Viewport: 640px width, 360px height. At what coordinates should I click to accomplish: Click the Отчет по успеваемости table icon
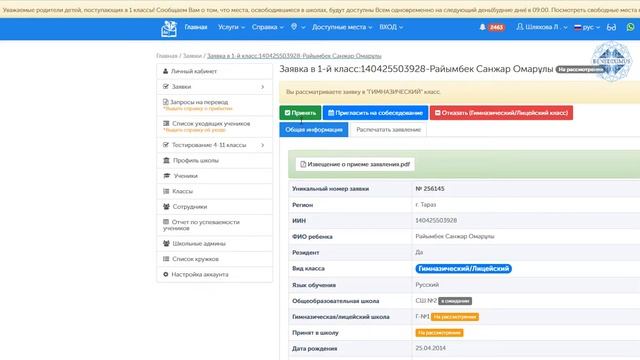166,222
